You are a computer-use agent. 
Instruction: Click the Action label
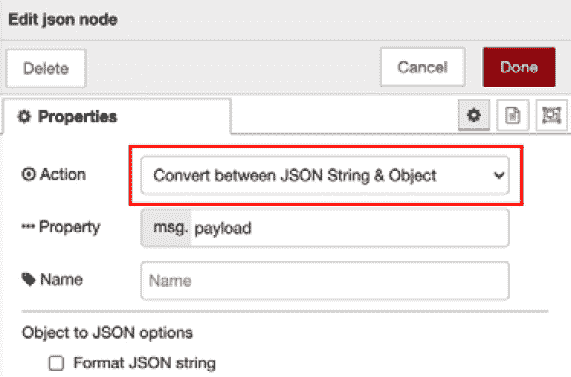(x=54, y=174)
